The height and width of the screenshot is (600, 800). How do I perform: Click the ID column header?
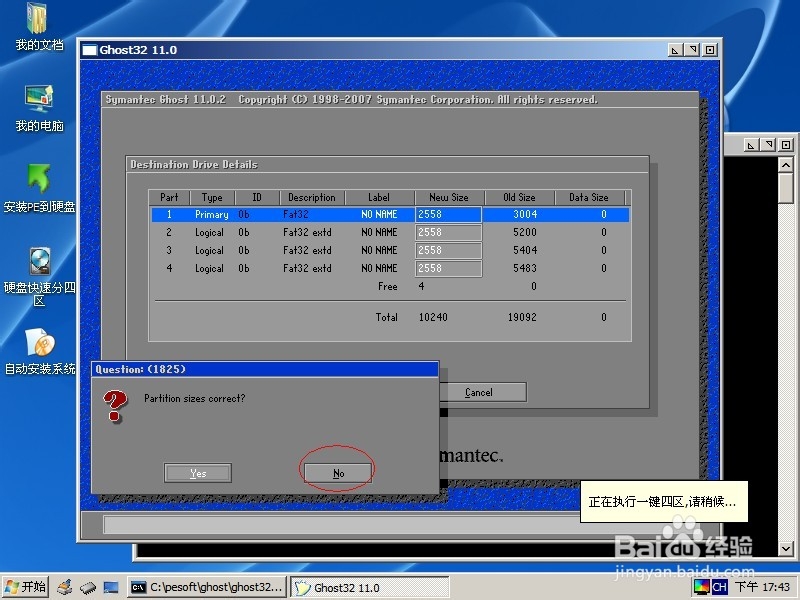[257, 197]
